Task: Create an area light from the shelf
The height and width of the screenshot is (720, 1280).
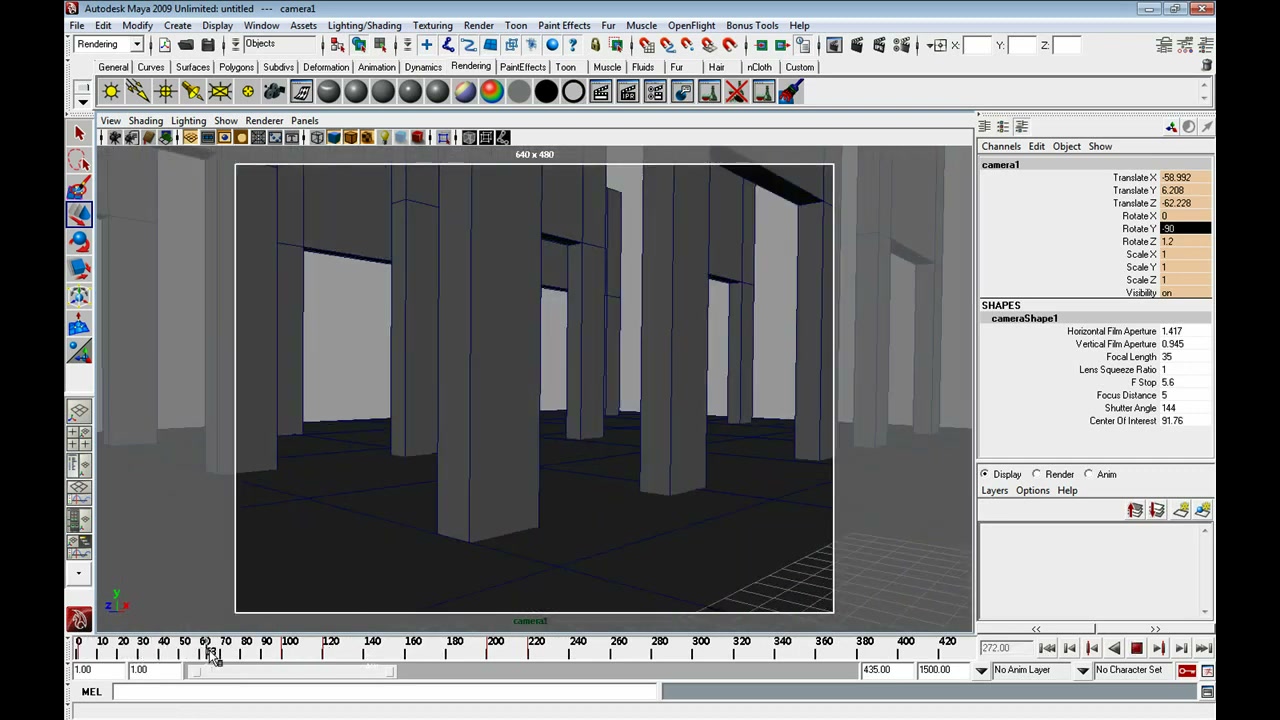Action: click(219, 92)
